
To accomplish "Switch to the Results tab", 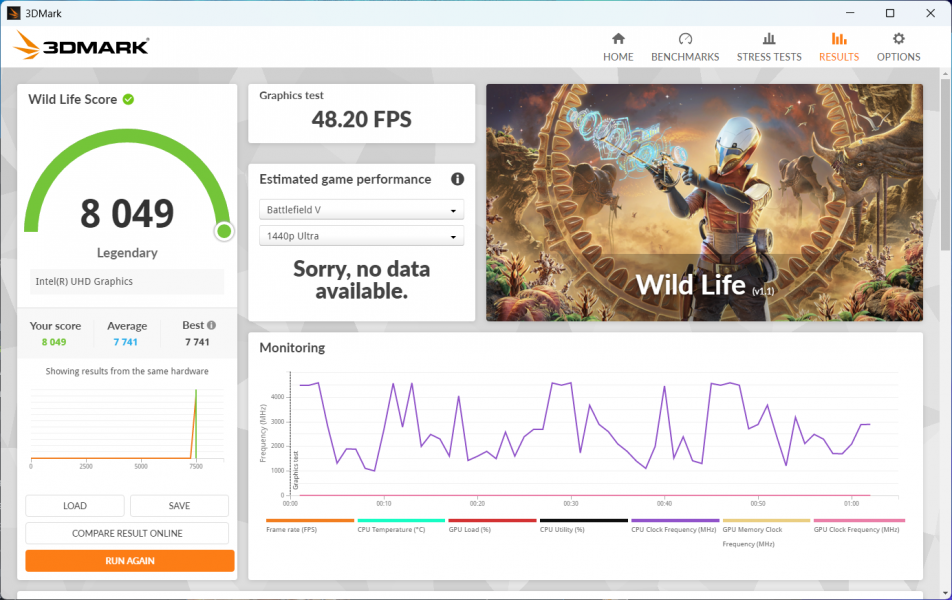I will pyautogui.click(x=838, y=46).
